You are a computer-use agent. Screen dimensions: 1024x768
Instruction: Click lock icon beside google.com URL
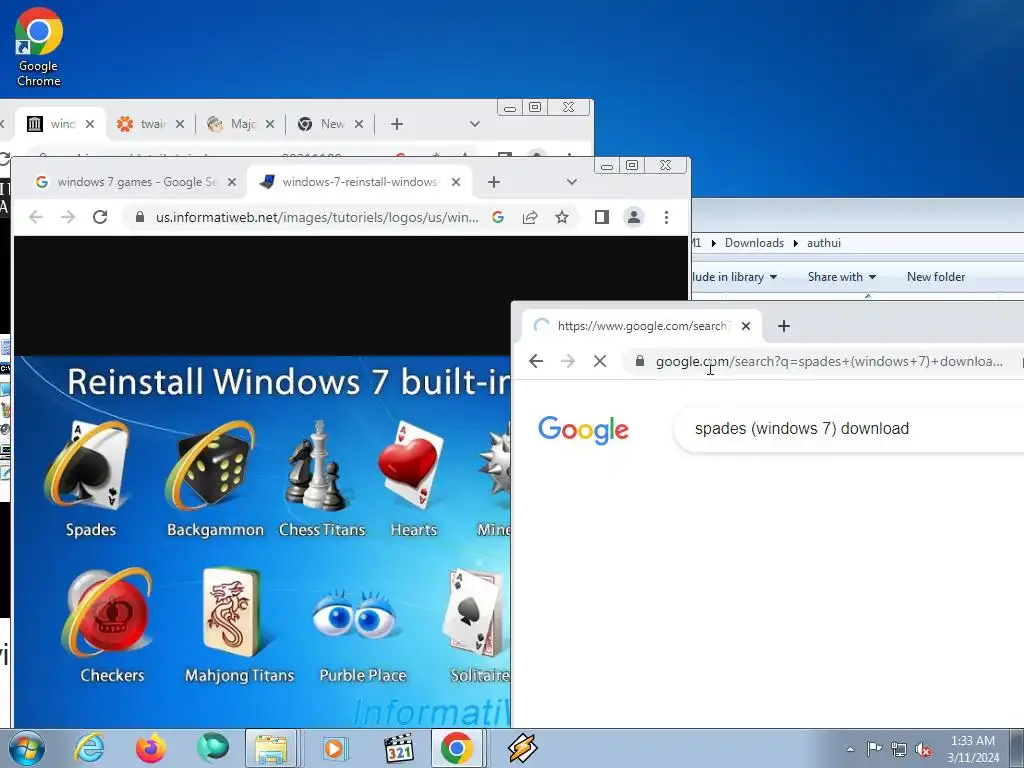(x=640, y=361)
